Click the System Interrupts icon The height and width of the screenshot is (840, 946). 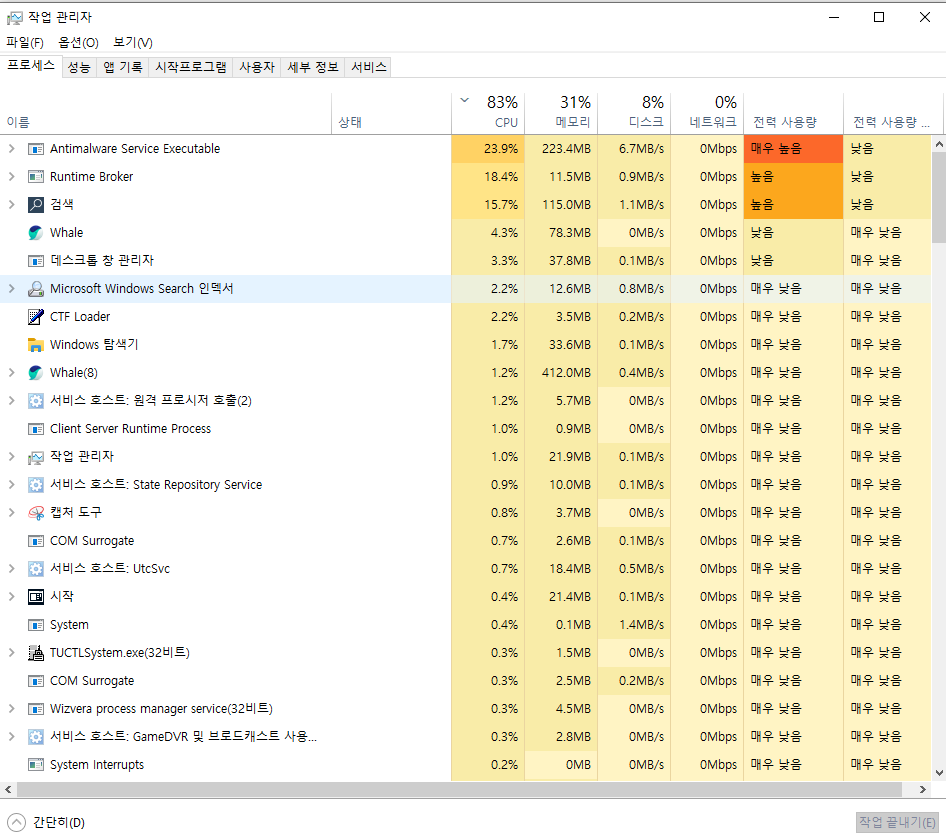click(36, 765)
